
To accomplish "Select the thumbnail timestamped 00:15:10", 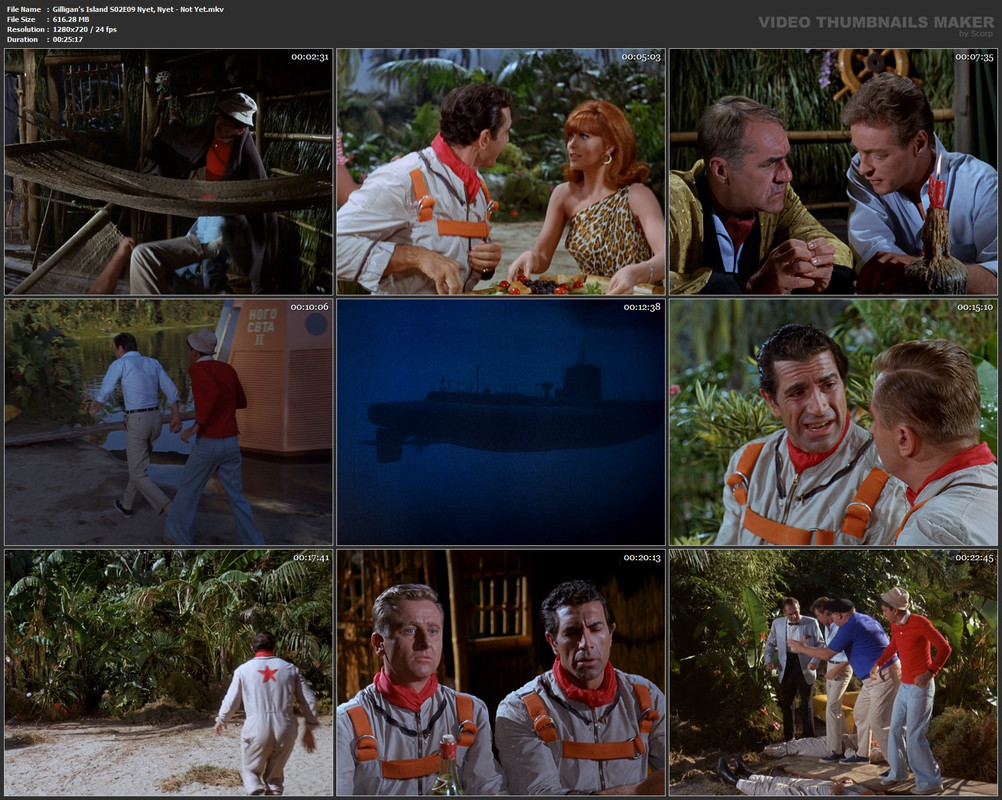I will 833,422.
